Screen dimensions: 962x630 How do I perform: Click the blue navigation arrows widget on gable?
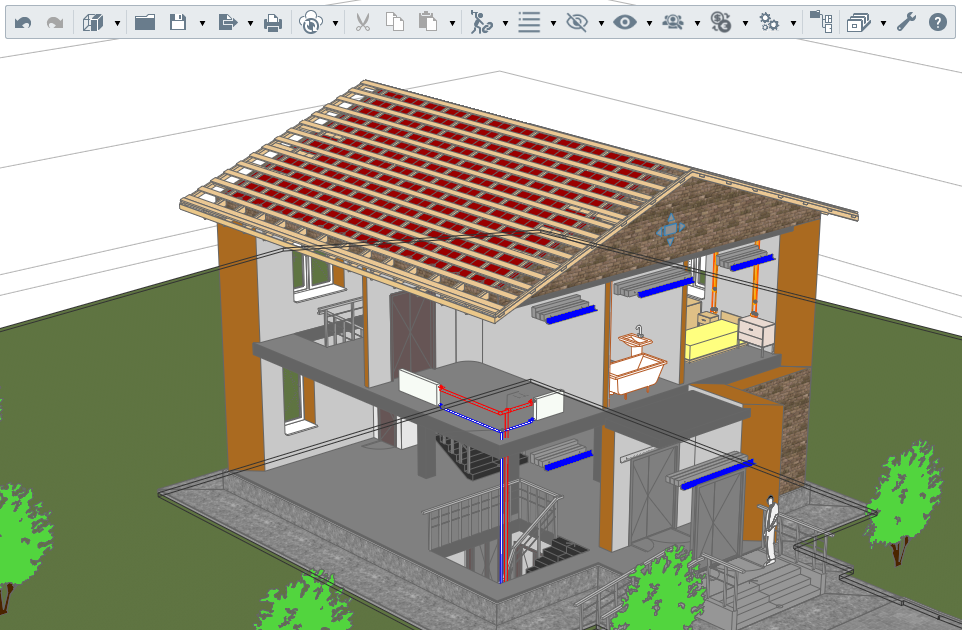tap(671, 229)
